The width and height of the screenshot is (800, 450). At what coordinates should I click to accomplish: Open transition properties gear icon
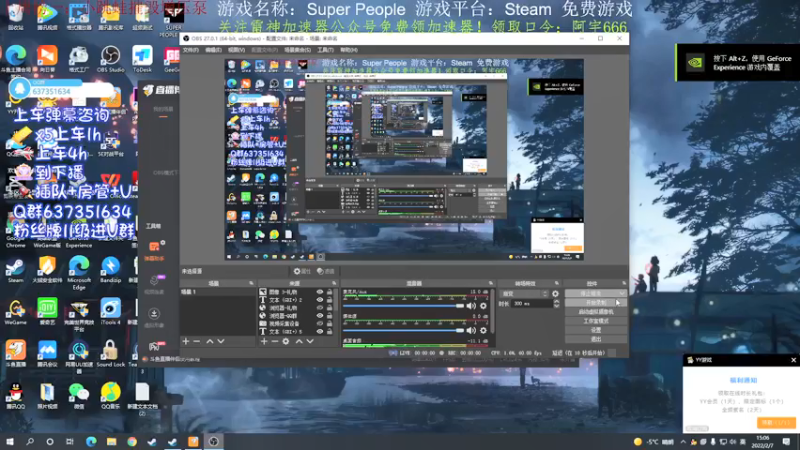point(555,294)
